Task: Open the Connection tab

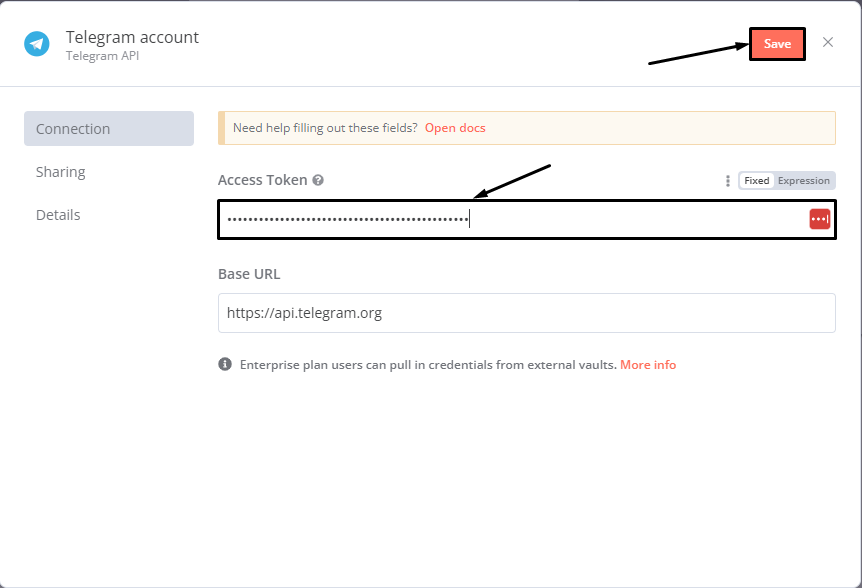Action: (x=109, y=129)
